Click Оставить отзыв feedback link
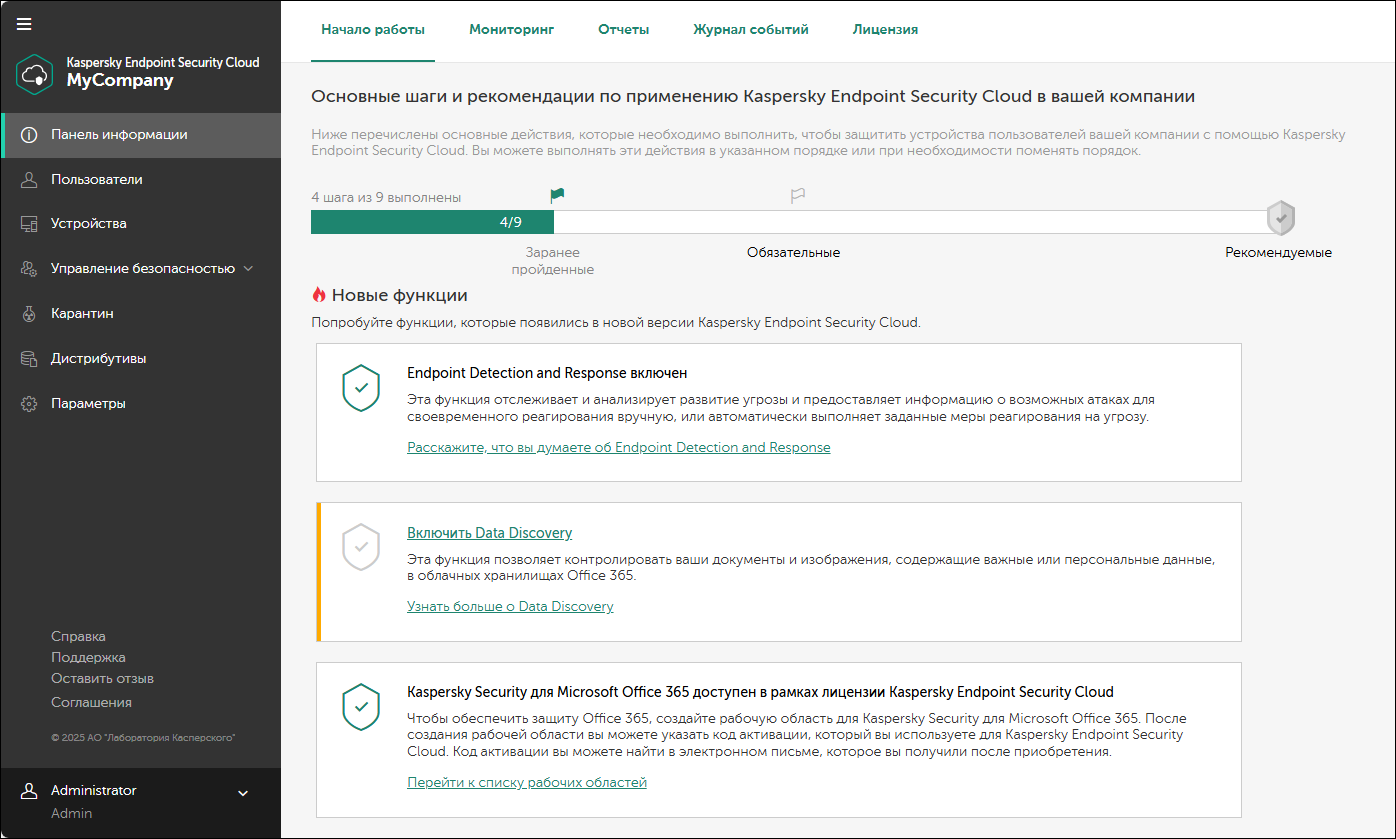The image size is (1396, 839). (x=102, y=679)
